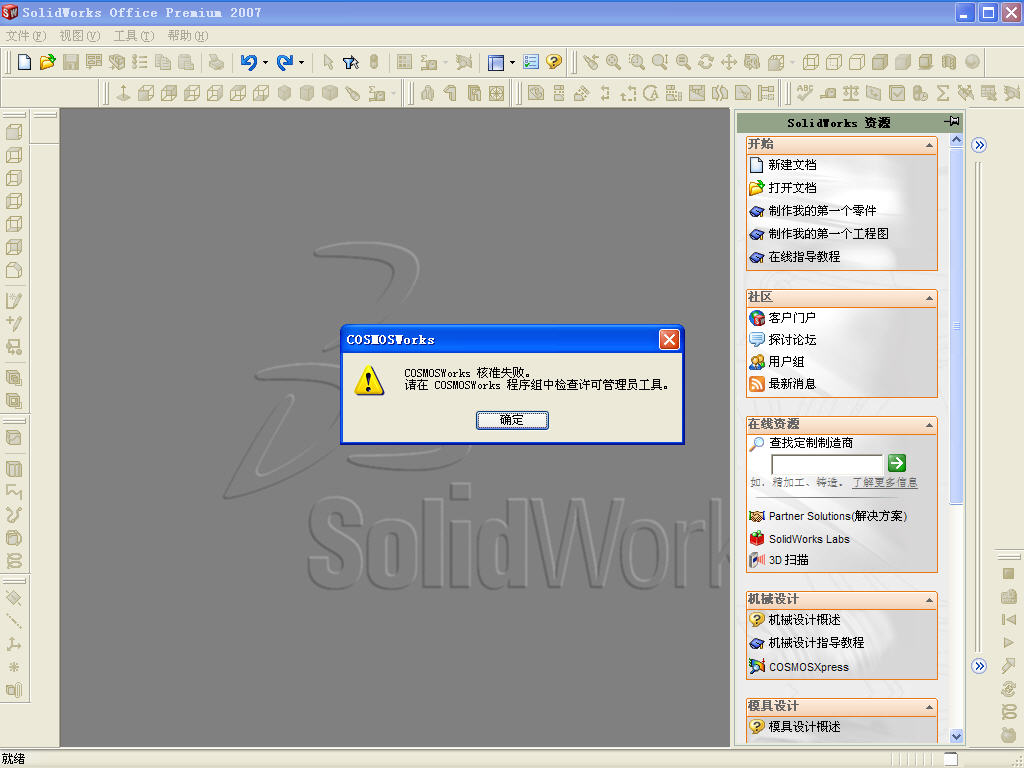The height and width of the screenshot is (768, 1024).
Task: Click the 新建文档 icon in resources panel
Action: point(756,165)
